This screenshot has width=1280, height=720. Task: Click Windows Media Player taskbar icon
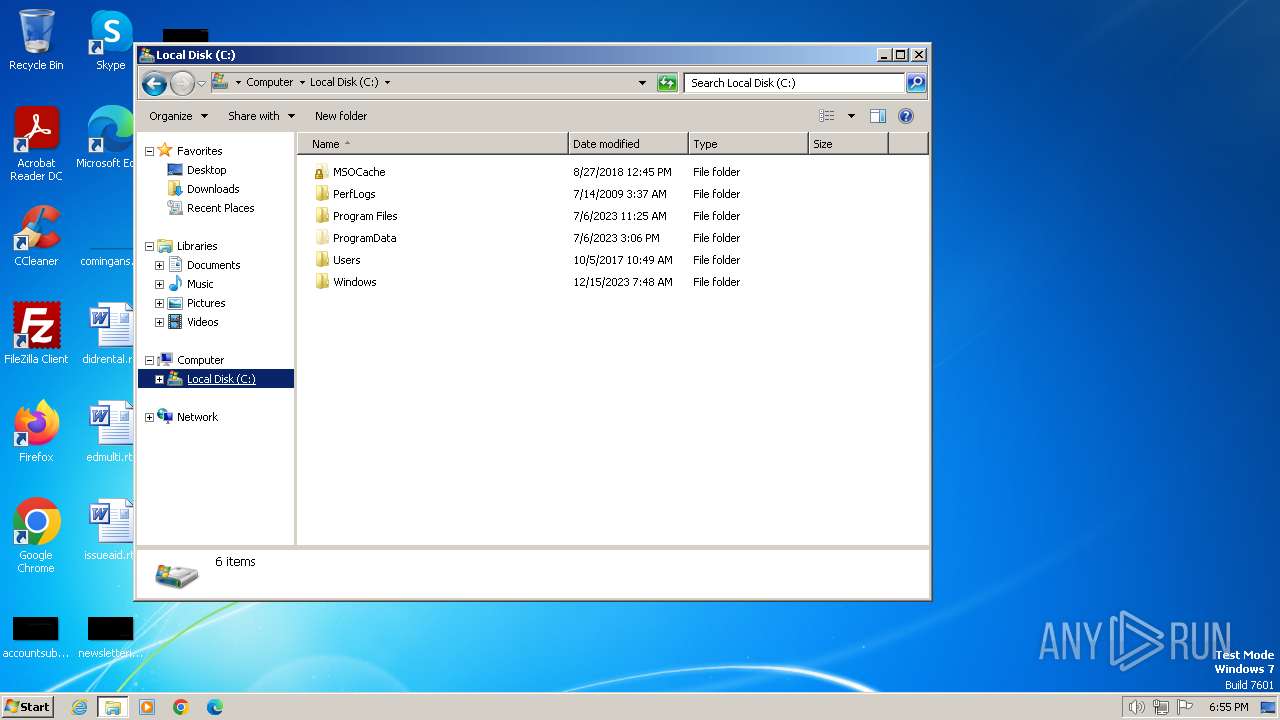[x=147, y=707]
